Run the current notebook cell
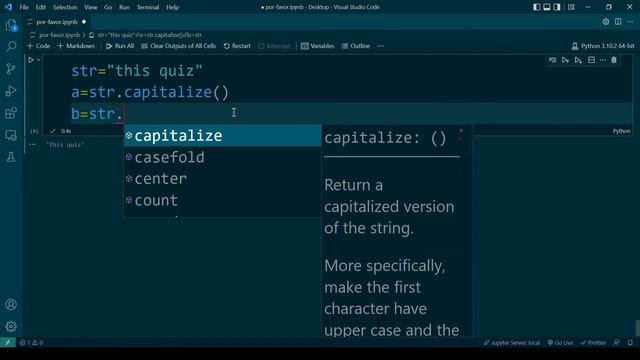The height and width of the screenshot is (360, 640). [x=31, y=60]
